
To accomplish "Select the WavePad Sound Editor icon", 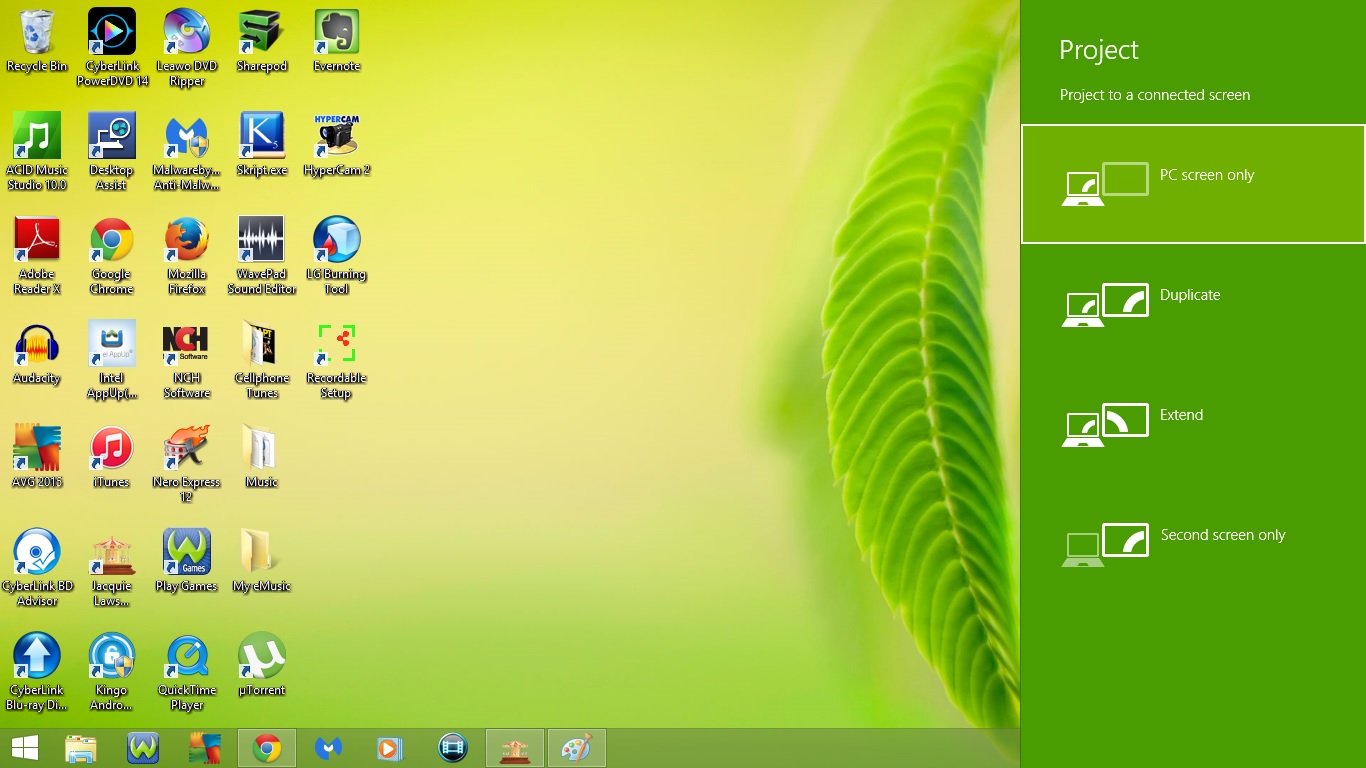I will 262,256.
